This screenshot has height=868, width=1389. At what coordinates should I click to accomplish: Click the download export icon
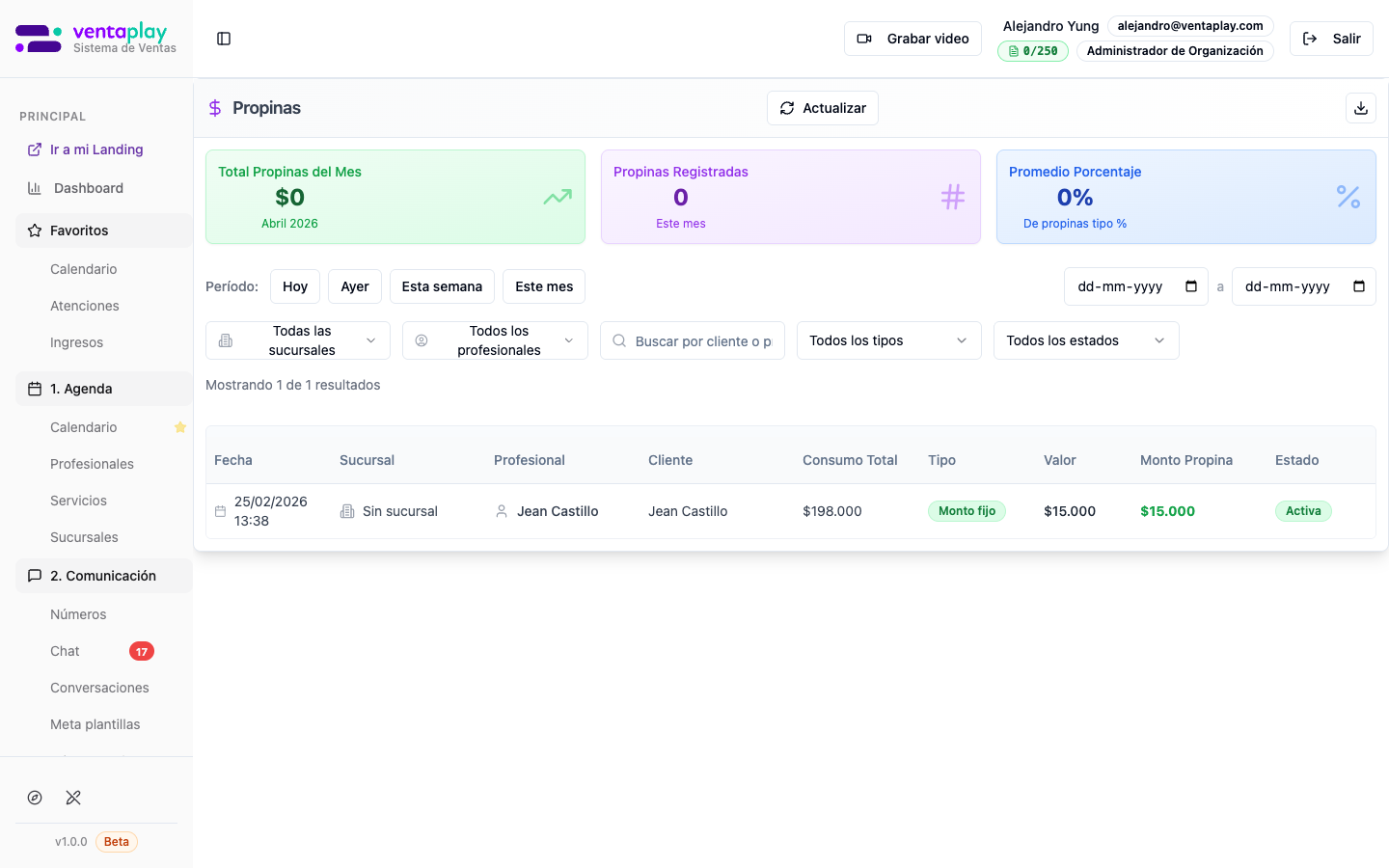click(1360, 108)
